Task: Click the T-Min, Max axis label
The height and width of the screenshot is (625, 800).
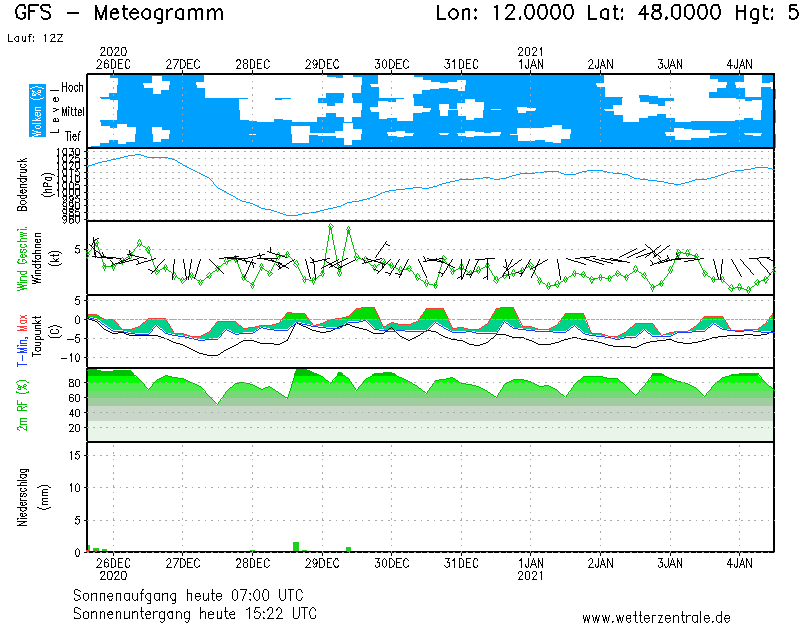Action: coord(22,340)
